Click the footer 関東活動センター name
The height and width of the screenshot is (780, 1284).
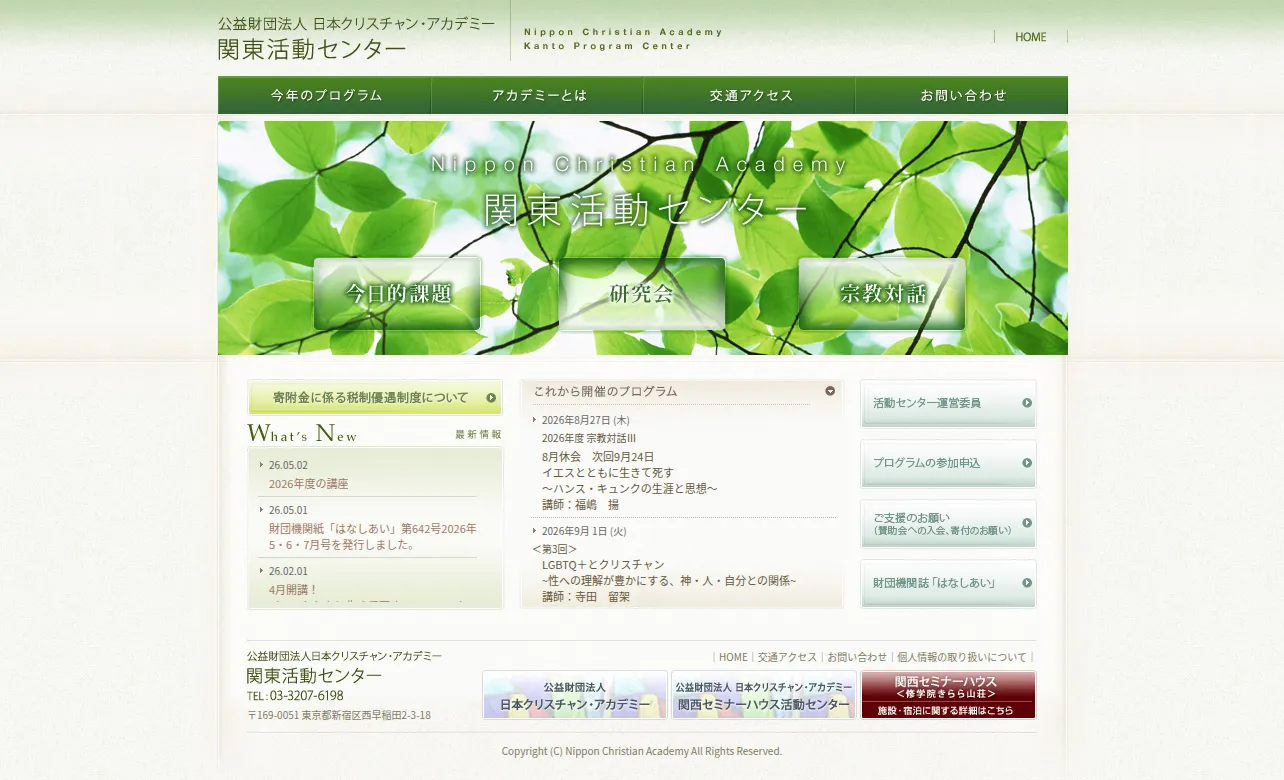(314, 676)
